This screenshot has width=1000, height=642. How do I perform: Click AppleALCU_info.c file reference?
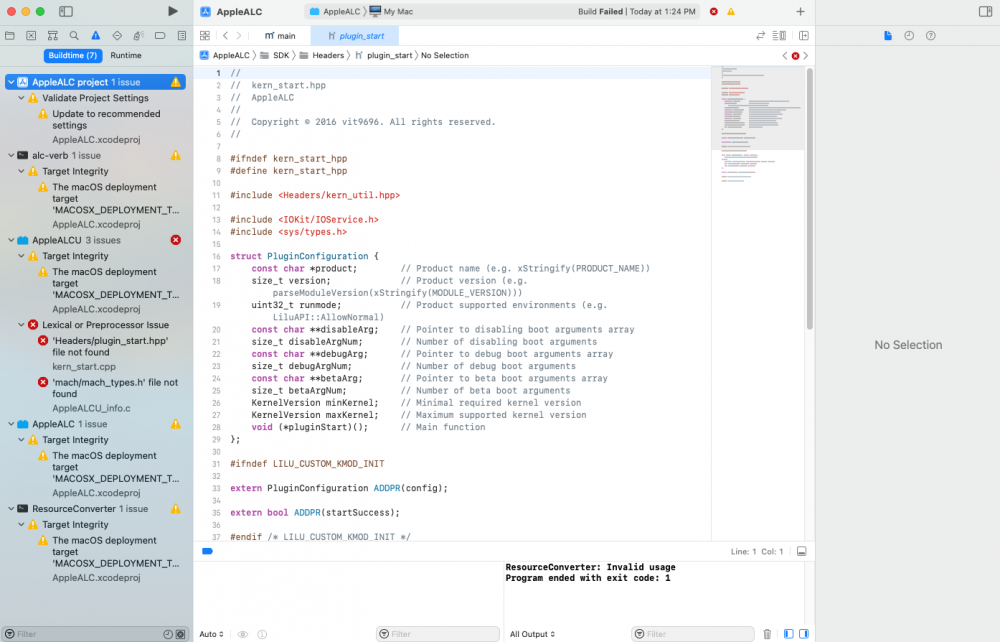pyautogui.click(x=91, y=409)
